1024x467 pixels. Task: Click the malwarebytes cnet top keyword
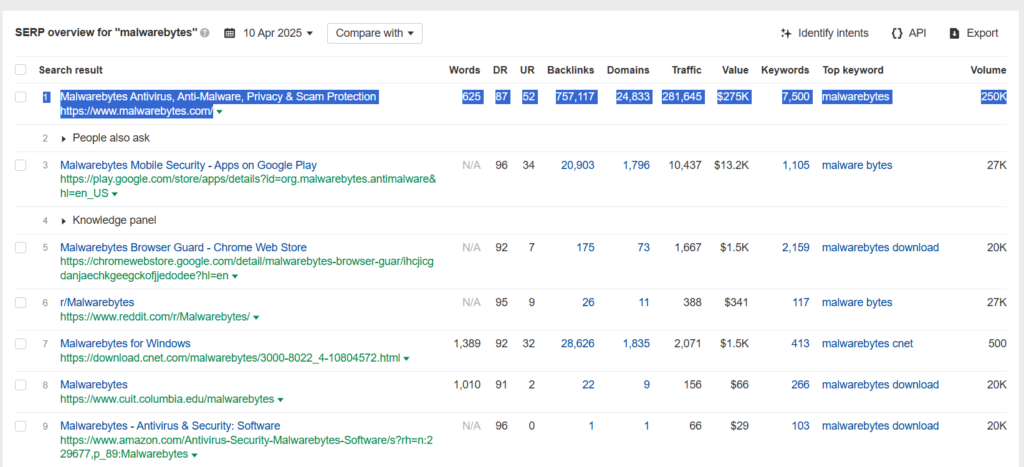(x=867, y=344)
